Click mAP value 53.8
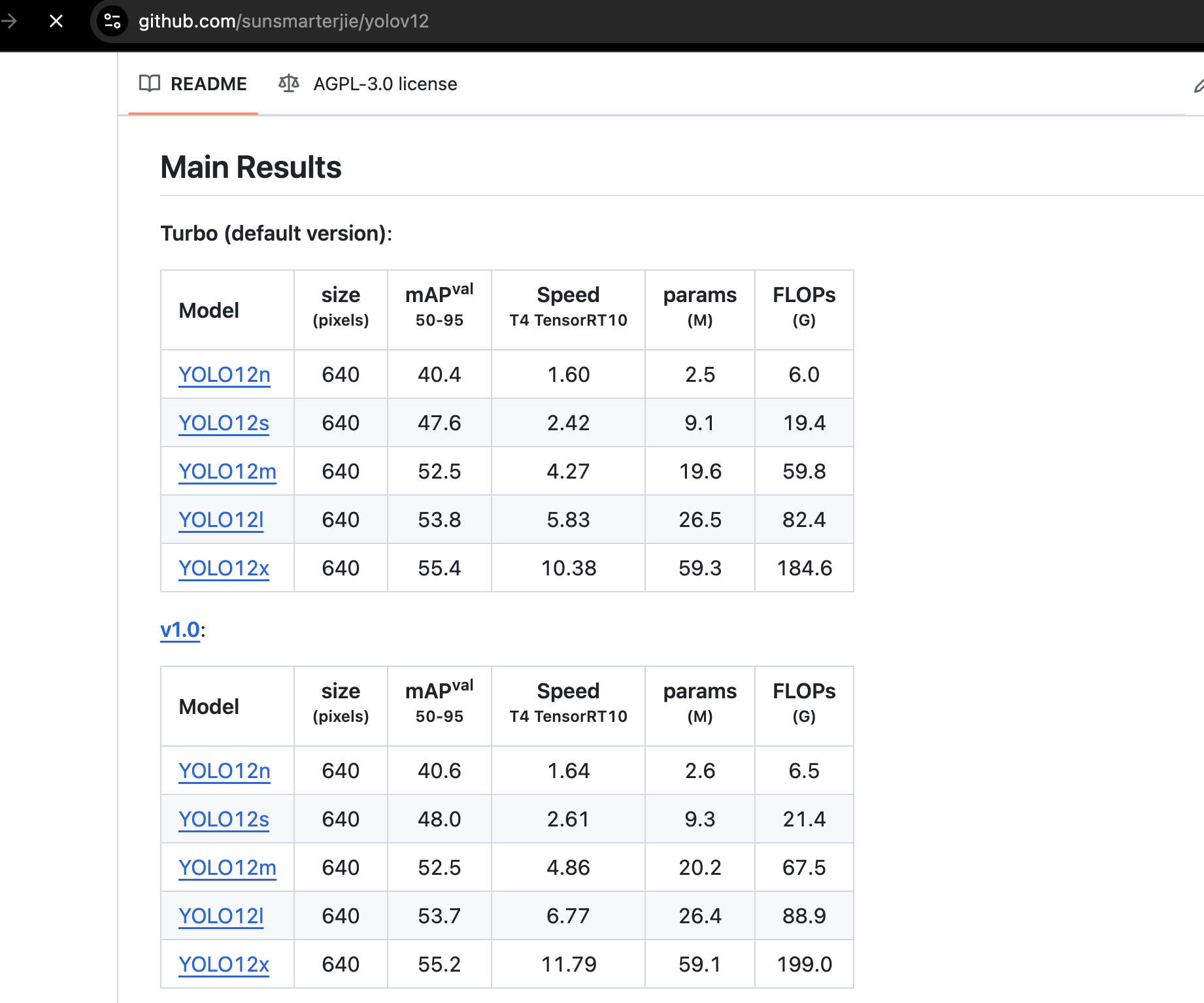Image resolution: width=1204 pixels, height=1003 pixels. tap(439, 520)
